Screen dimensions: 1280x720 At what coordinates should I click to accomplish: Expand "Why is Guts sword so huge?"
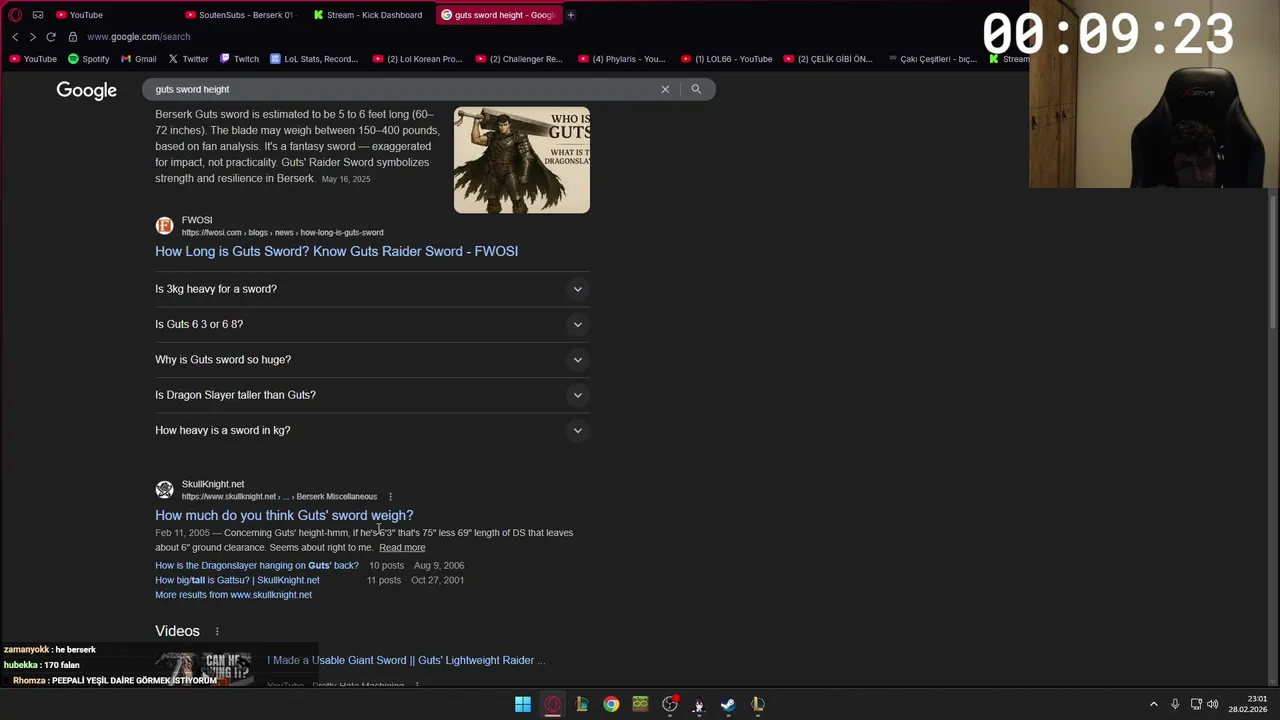(x=372, y=360)
